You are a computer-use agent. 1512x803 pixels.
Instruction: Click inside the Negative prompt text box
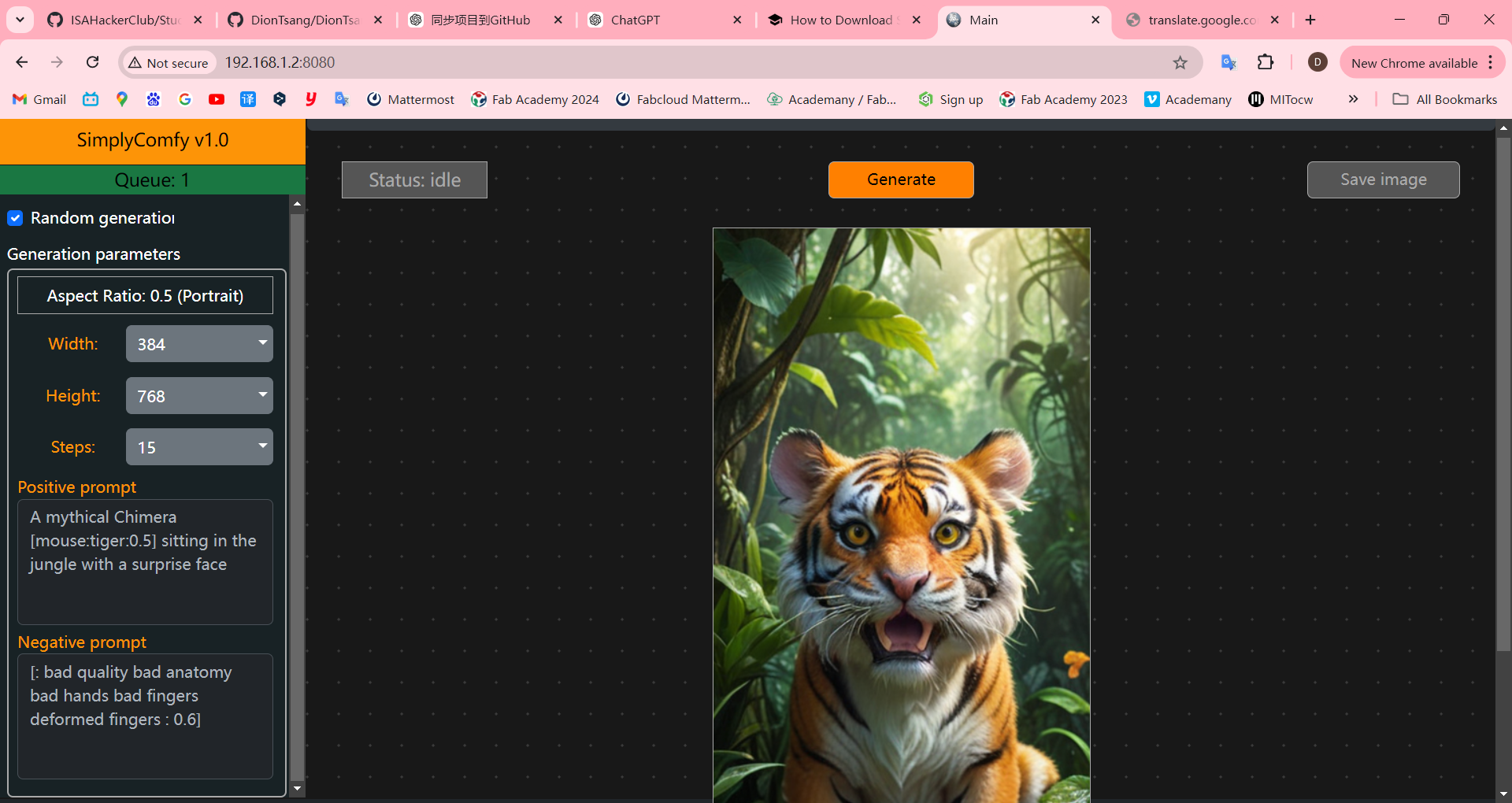point(145,716)
